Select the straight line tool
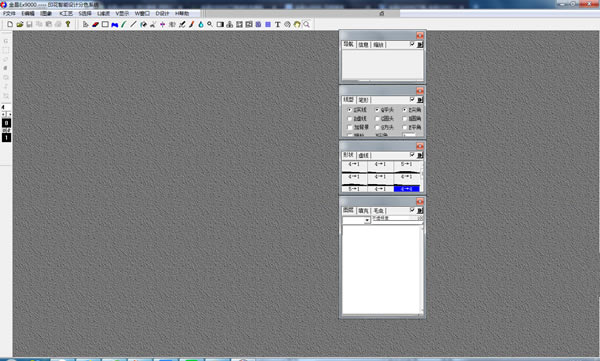600x361 pixels. (x=133, y=24)
